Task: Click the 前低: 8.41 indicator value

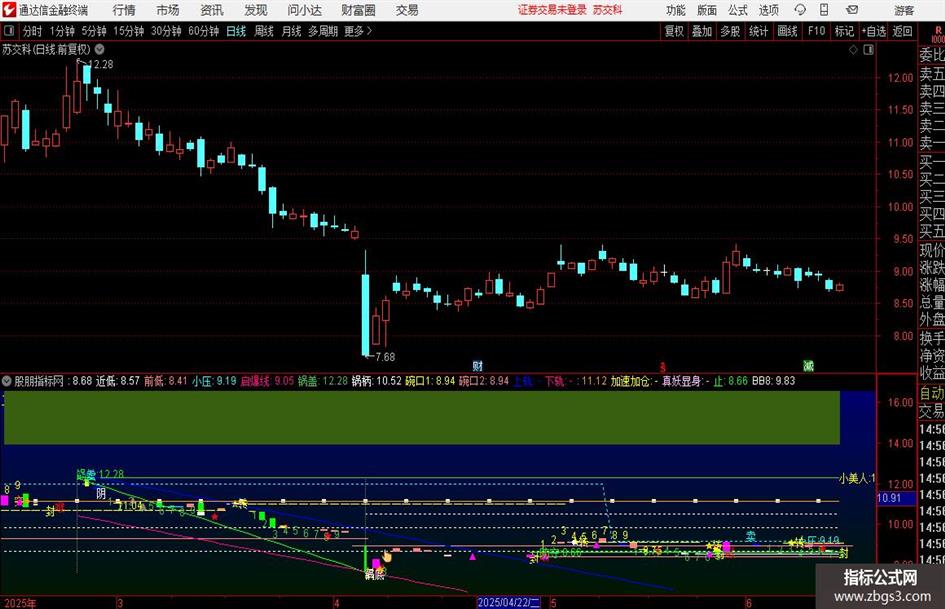Action: click(166, 381)
